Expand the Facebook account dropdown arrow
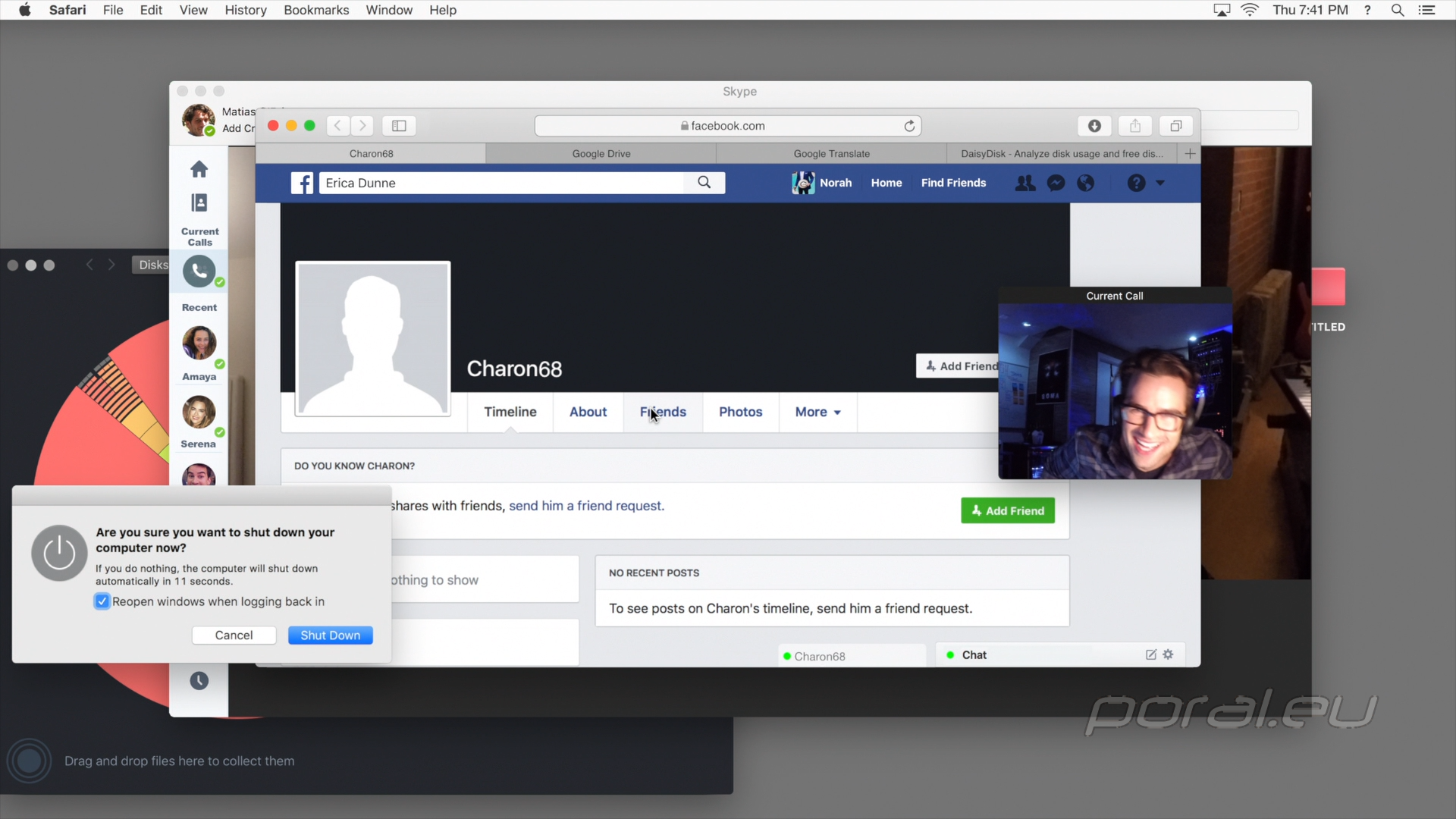Viewport: 1456px width, 819px height. click(1160, 183)
